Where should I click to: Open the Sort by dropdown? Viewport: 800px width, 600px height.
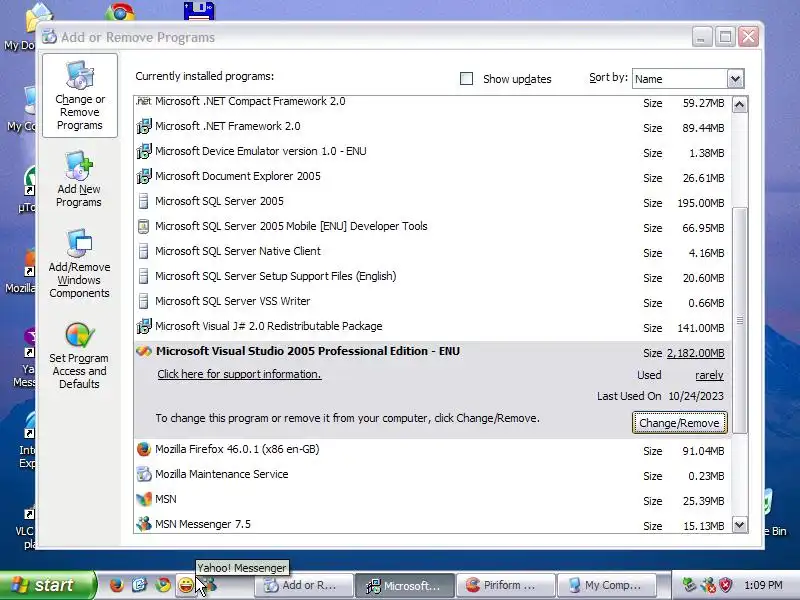click(x=735, y=79)
